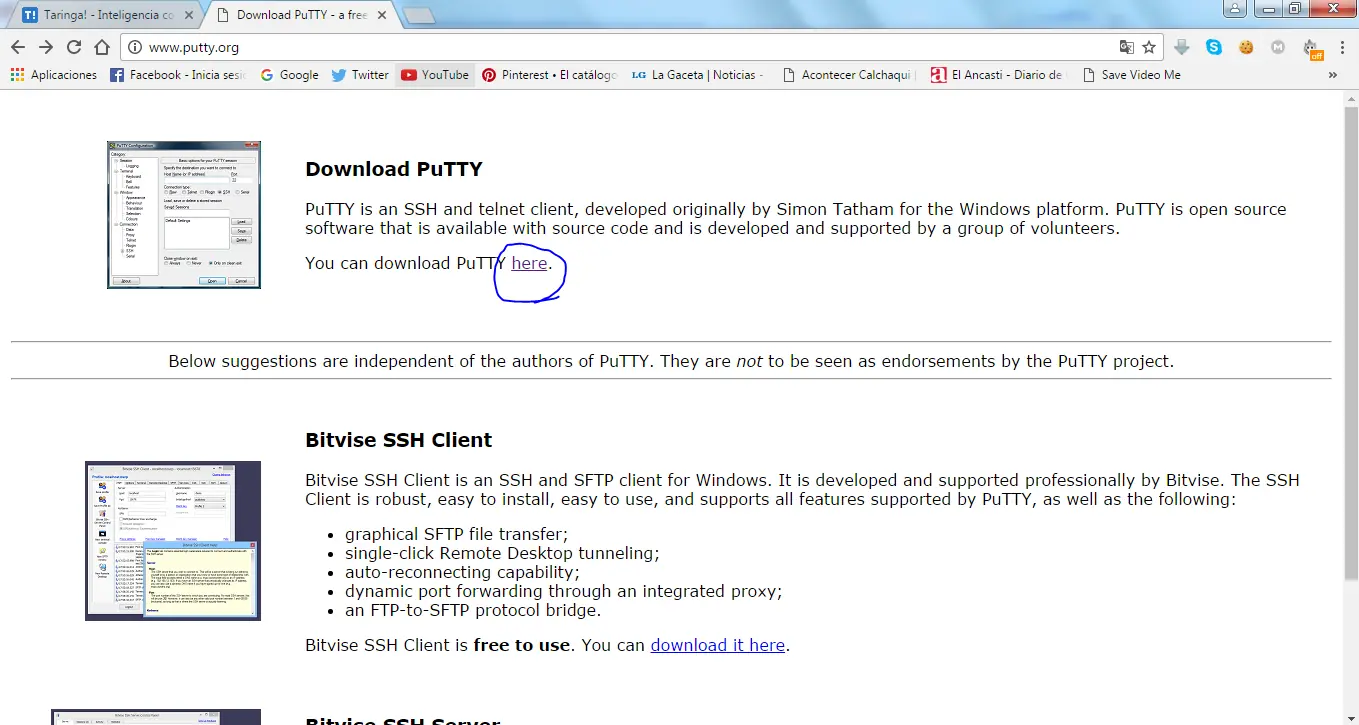The height and width of the screenshot is (725, 1359).
Task: Click the 'Bitvise SSH Client' heading
Action: point(399,441)
